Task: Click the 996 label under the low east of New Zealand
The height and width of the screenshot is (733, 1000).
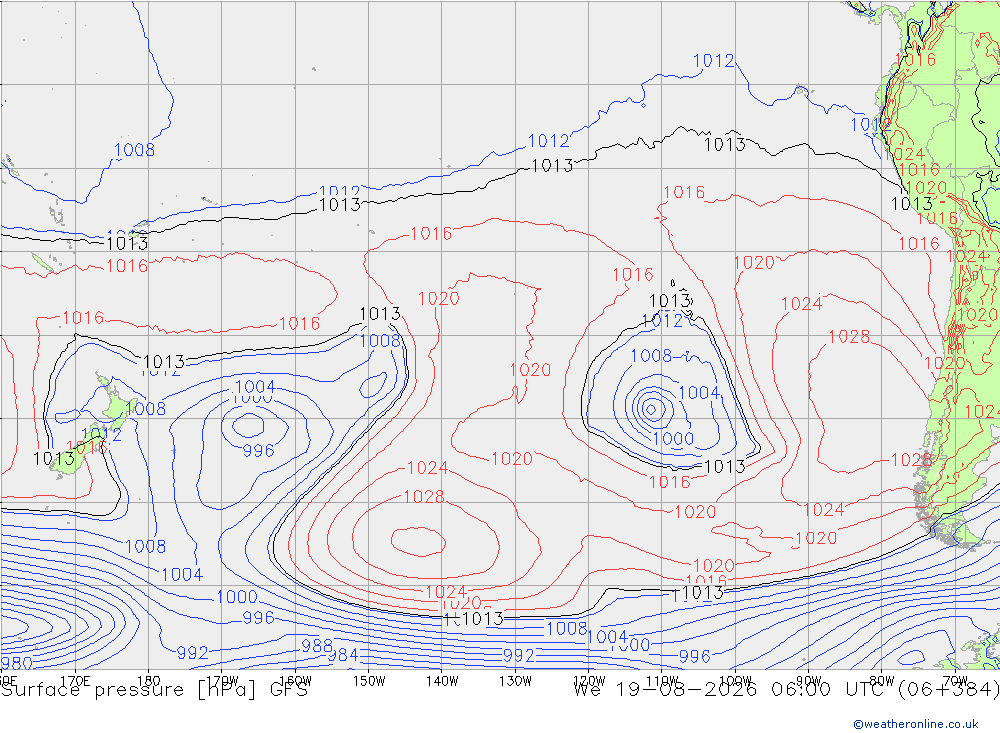Action: [258, 450]
